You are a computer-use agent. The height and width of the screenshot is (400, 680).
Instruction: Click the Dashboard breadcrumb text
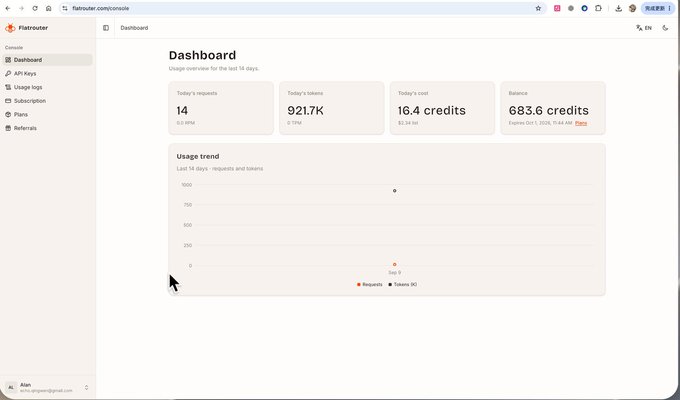[x=134, y=28]
